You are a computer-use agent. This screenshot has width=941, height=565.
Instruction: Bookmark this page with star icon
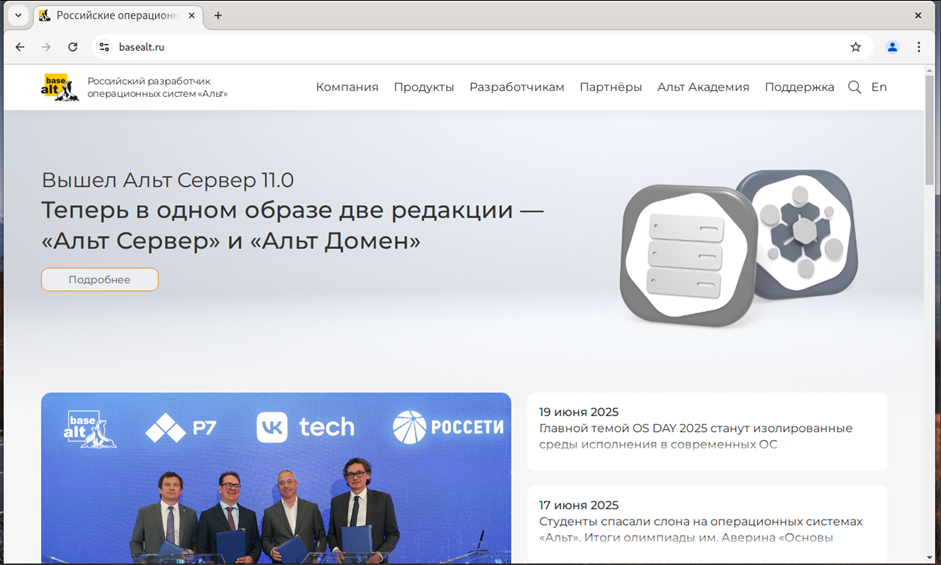[855, 47]
